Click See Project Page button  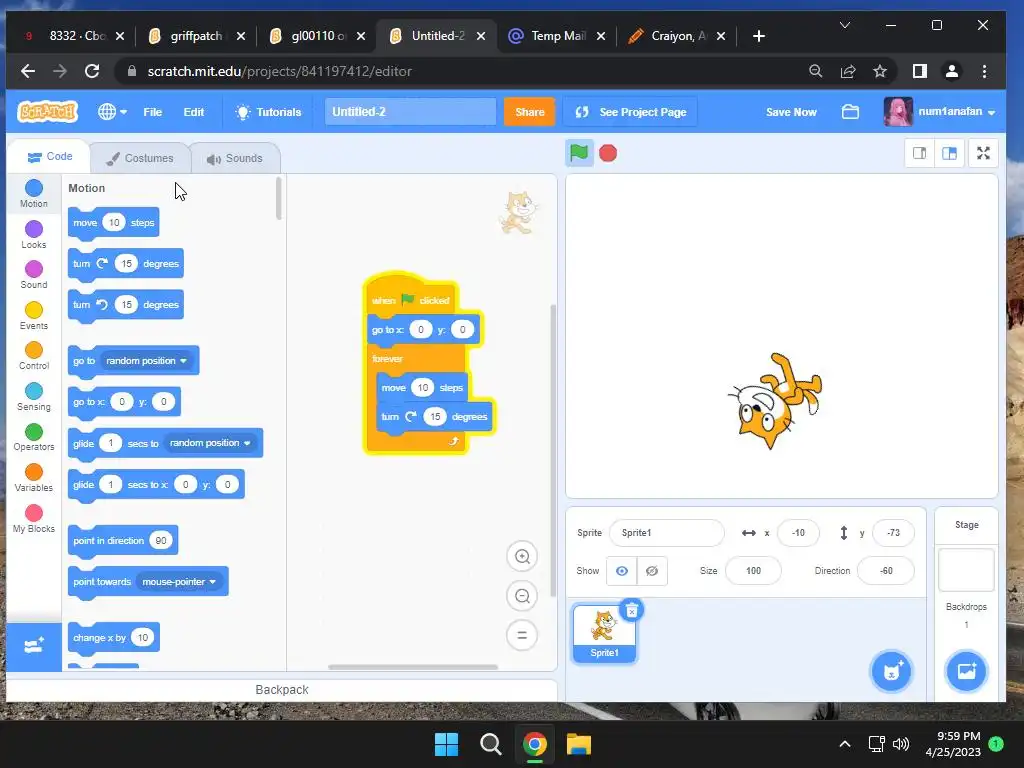(630, 112)
